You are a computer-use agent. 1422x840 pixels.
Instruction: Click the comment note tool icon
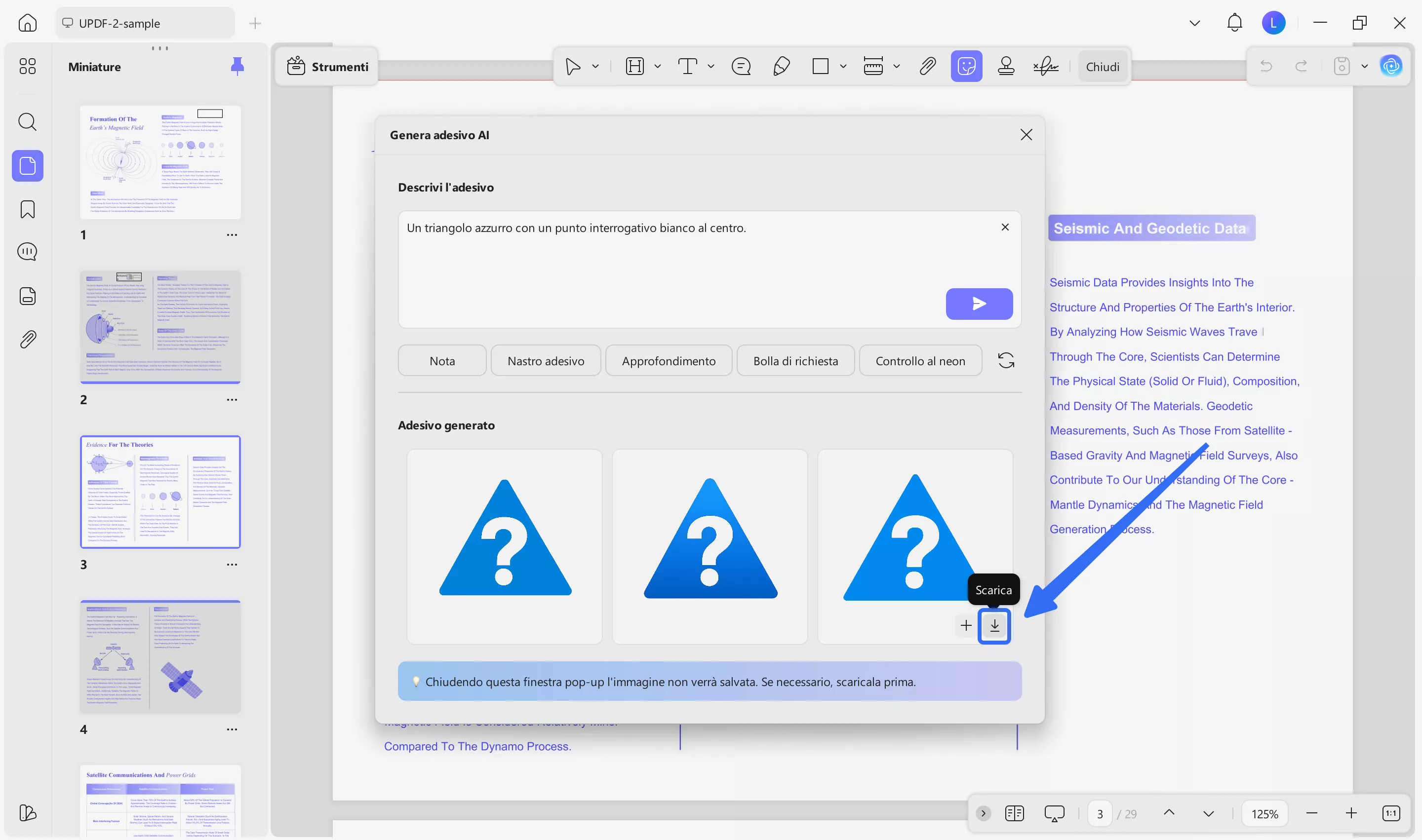point(741,67)
